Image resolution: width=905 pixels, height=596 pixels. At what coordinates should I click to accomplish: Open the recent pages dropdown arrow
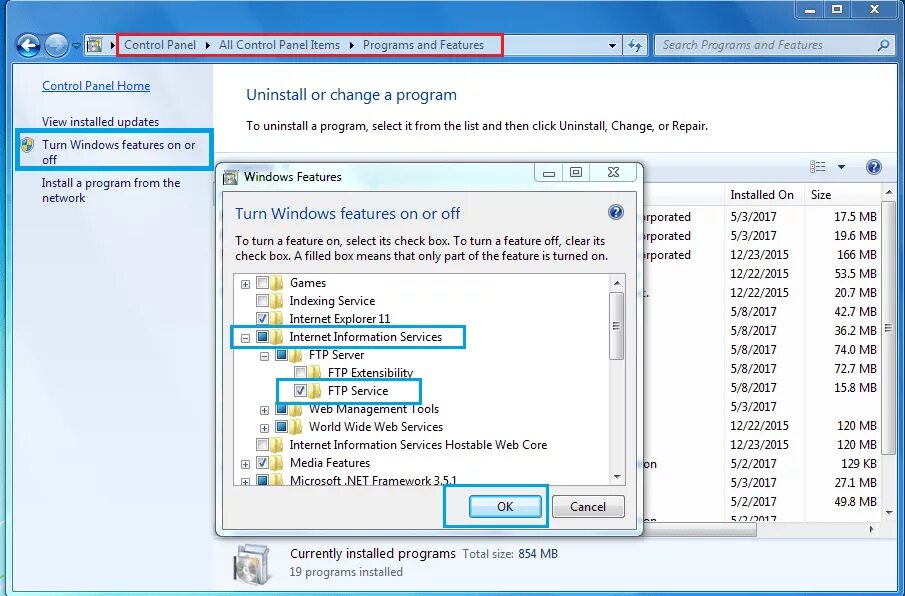(76, 46)
